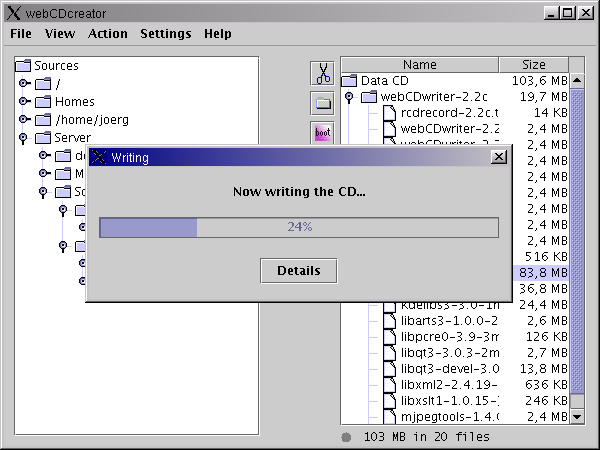Image resolution: width=600 pixels, height=450 pixels.
Task: Collapse the webCDwriter-2.2c folder node
Action: click(349, 98)
